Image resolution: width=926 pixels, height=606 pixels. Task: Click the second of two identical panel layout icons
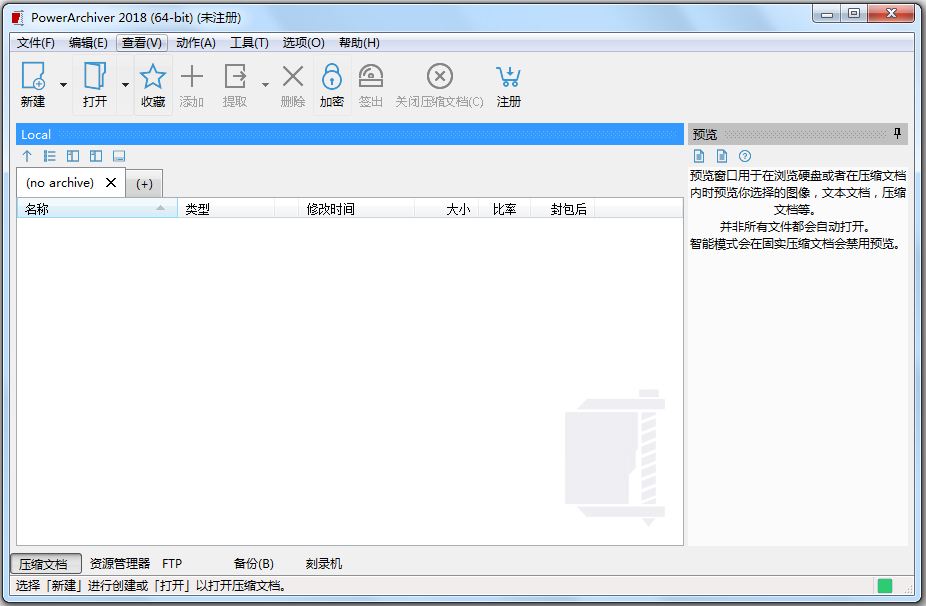[96, 156]
